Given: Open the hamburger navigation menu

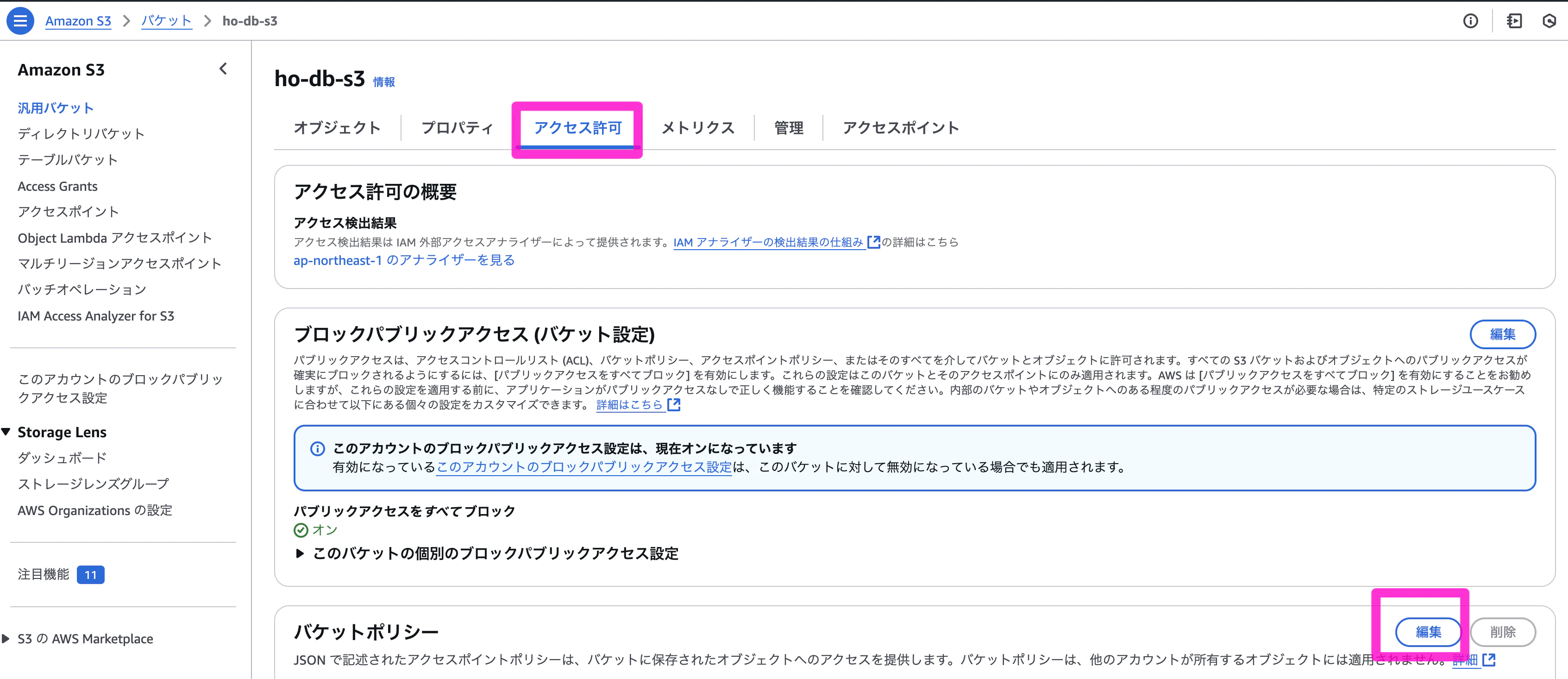Looking at the screenshot, I should pyautogui.click(x=20, y=21).
